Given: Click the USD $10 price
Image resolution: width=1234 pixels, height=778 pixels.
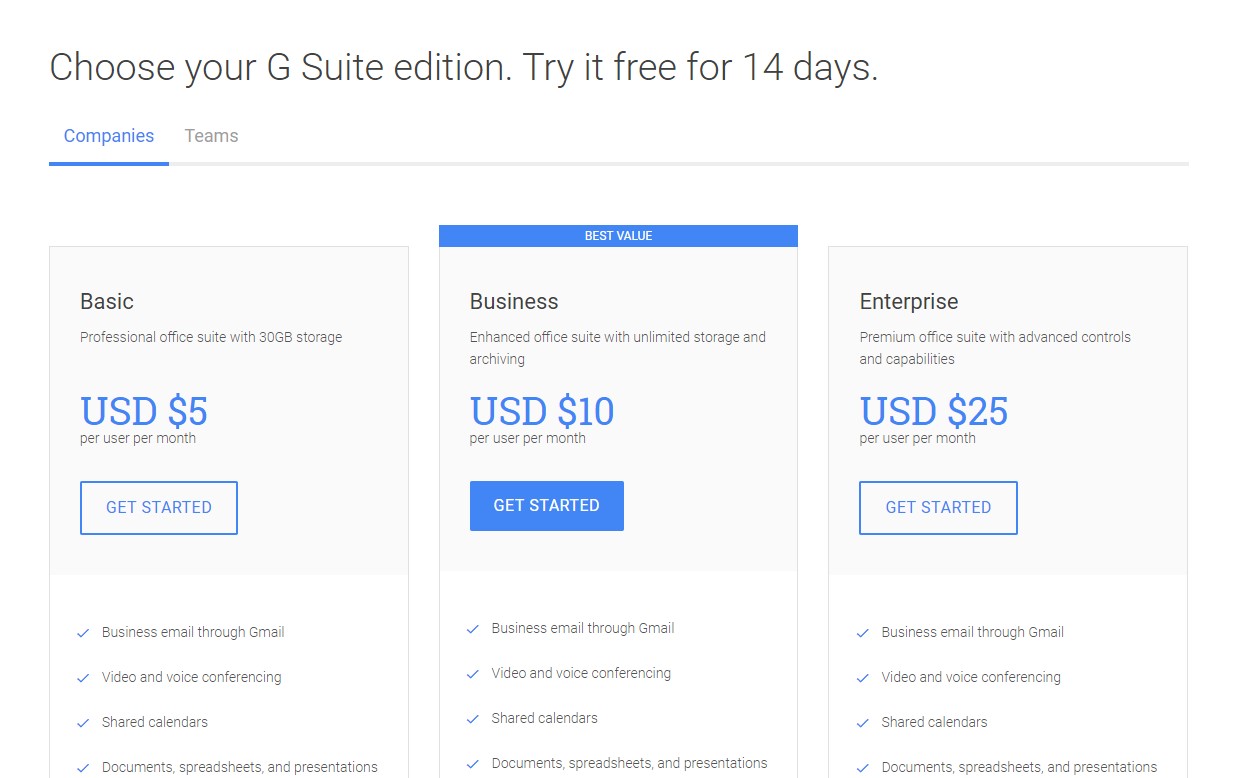Looking at the screenshot, I should (x=542, y=411).
